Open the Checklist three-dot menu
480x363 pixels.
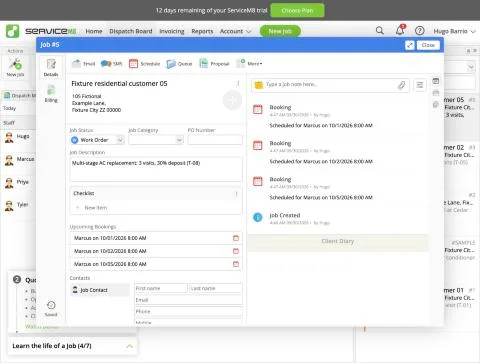236,194
